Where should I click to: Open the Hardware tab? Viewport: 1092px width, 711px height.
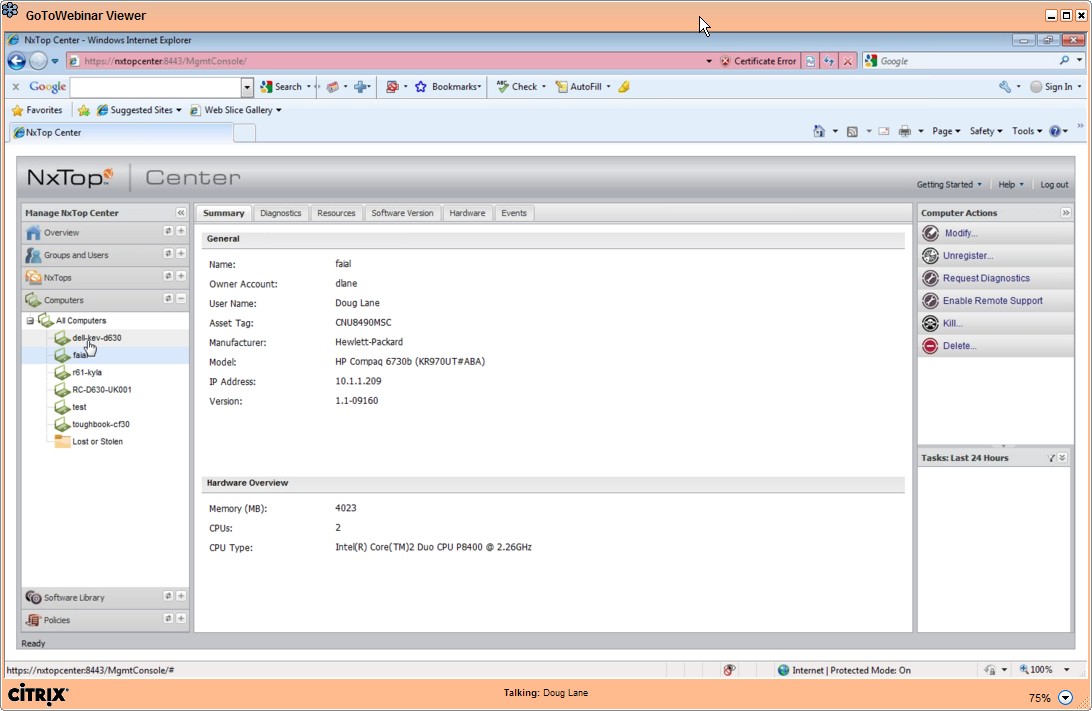(x=467, y=213)
